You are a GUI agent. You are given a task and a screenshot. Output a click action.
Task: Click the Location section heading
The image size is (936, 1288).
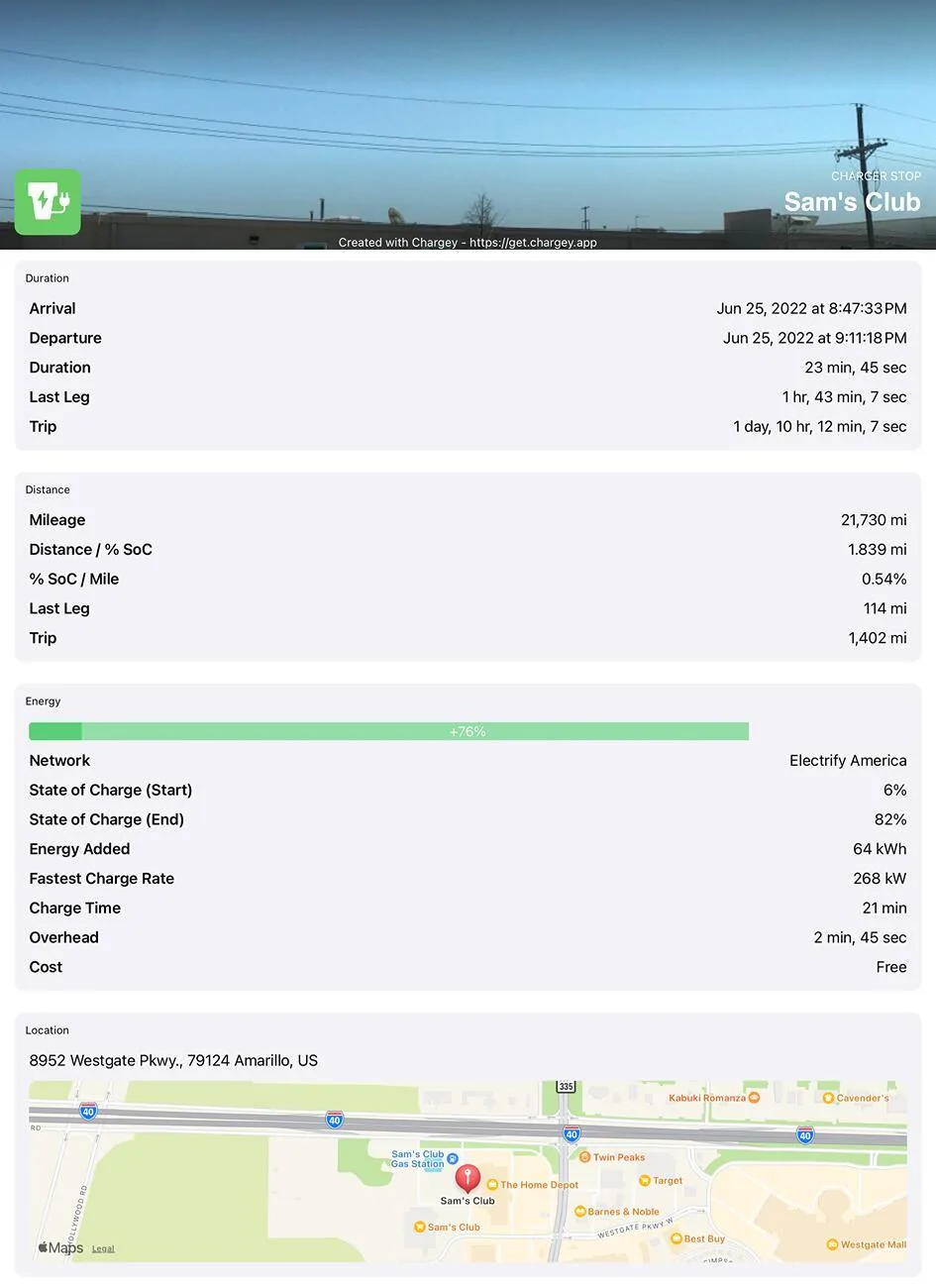coord(47,1030)
